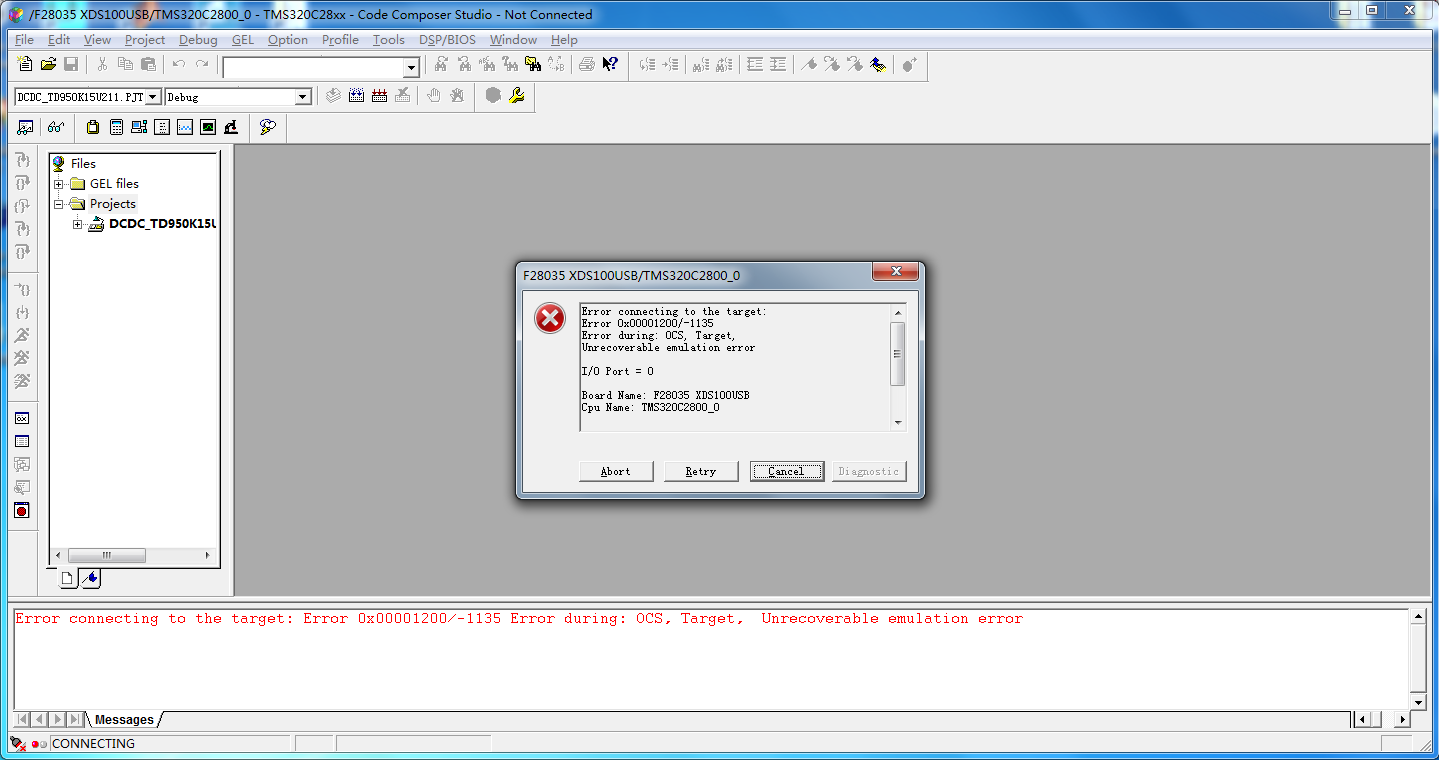Click the microscope toolbar icon

pyautogui.click(x=231, y=127)
